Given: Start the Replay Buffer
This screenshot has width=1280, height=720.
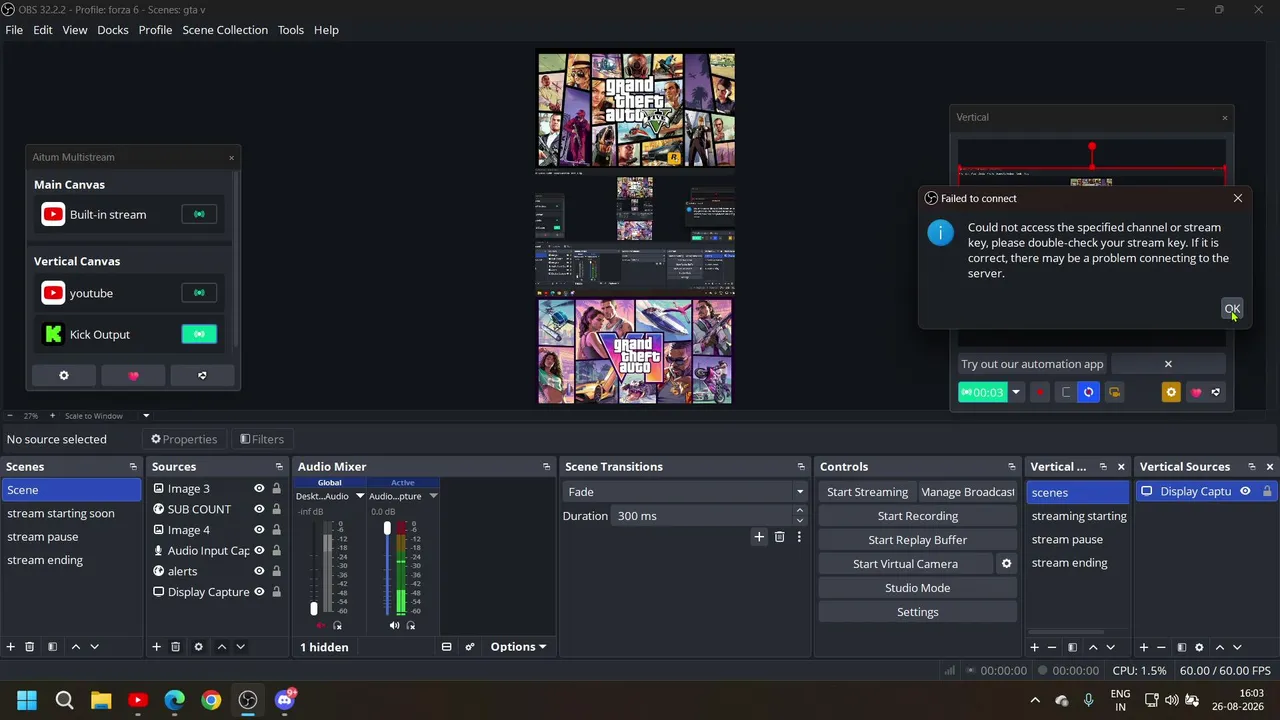Looking at the screenshot, I should 918,540.
